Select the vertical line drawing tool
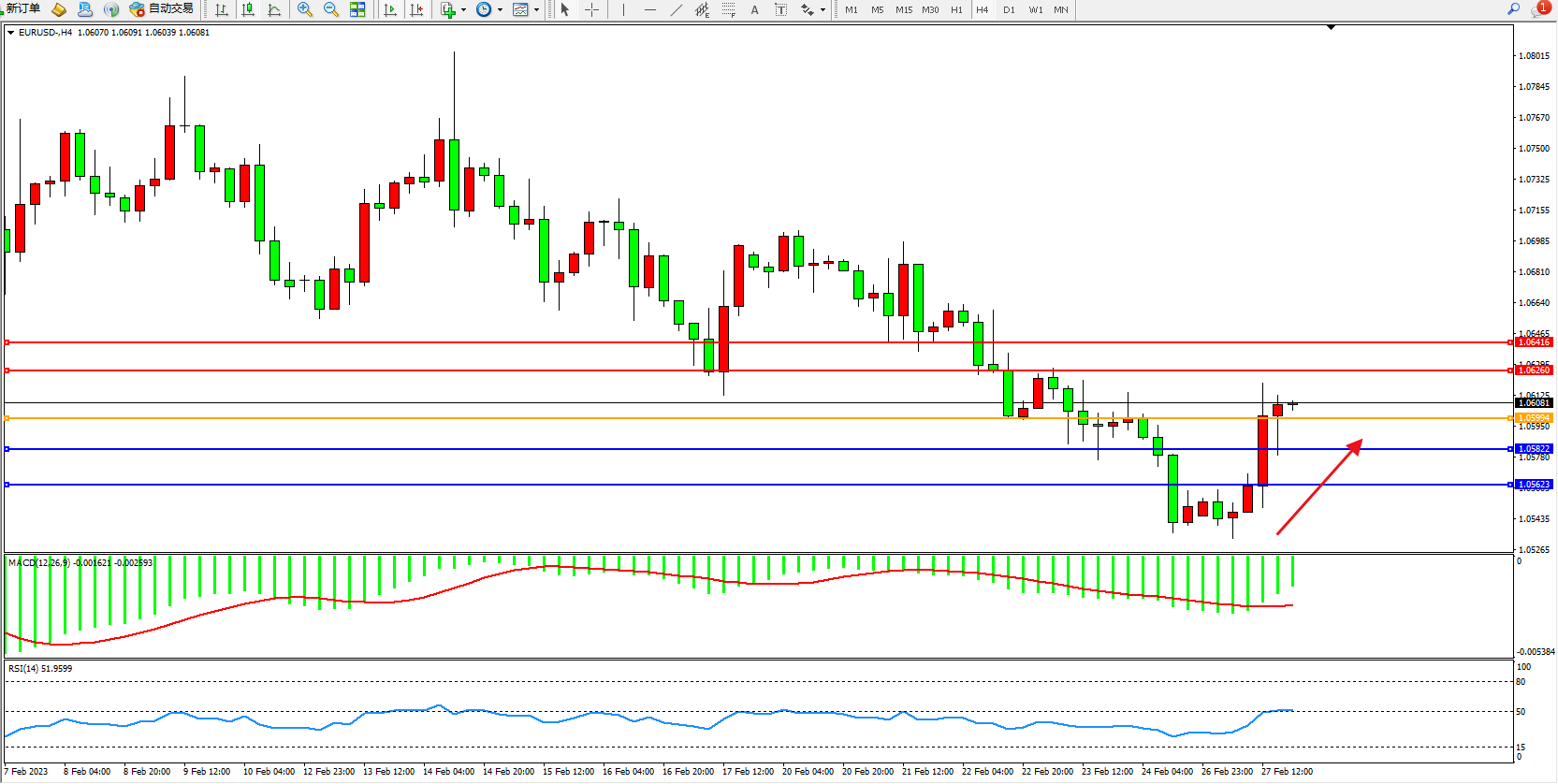This screenshot has width=1558, height=784. pos(623,9)
